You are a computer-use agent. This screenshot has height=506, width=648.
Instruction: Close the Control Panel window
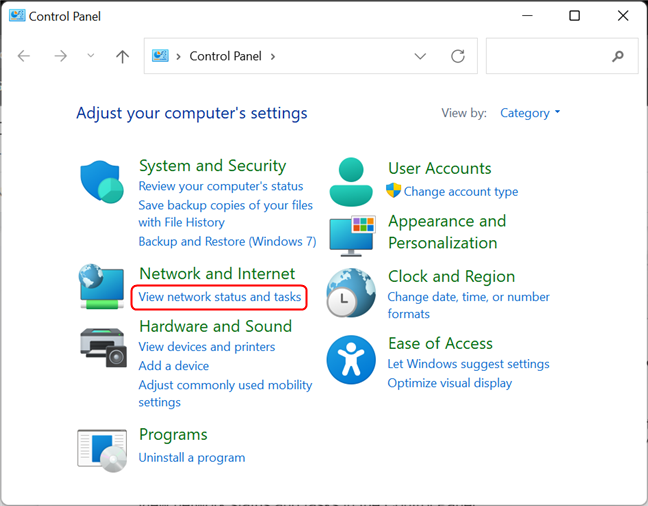[623, 16]
